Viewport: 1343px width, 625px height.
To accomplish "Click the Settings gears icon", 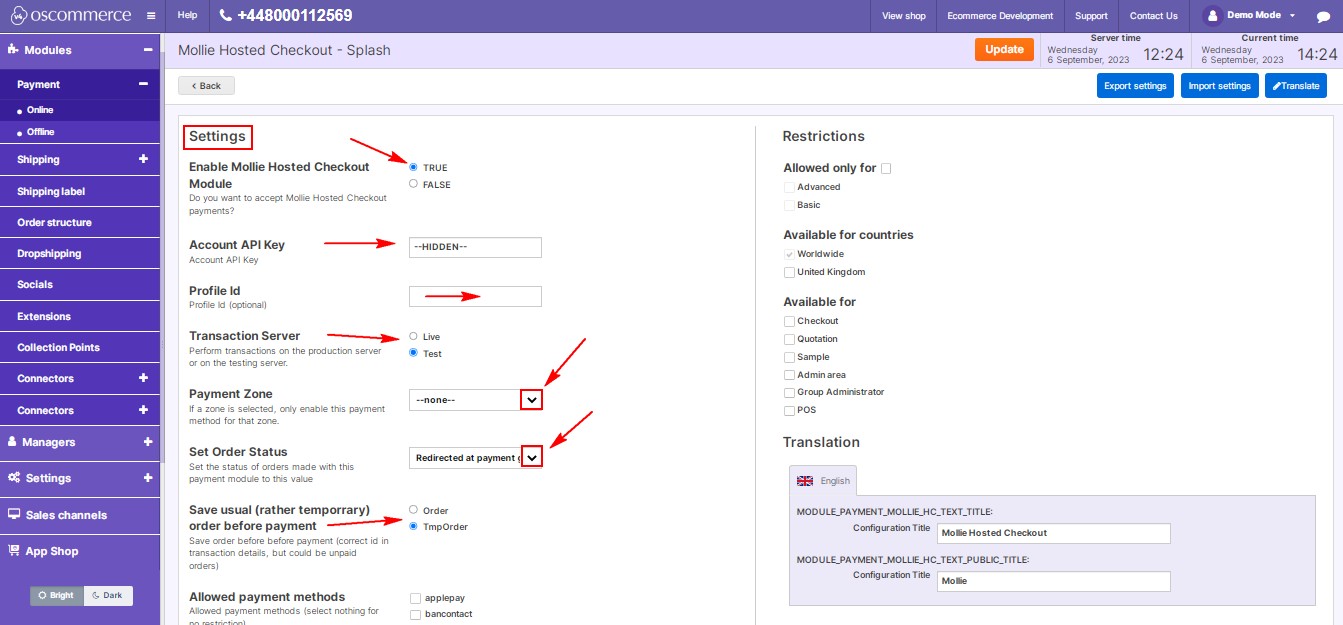I will coord(14,477).
